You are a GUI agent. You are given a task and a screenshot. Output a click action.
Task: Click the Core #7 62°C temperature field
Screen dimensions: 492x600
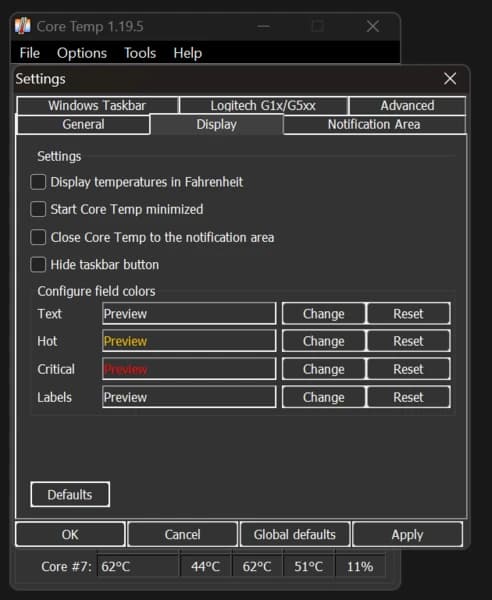[x=138, y=566]
